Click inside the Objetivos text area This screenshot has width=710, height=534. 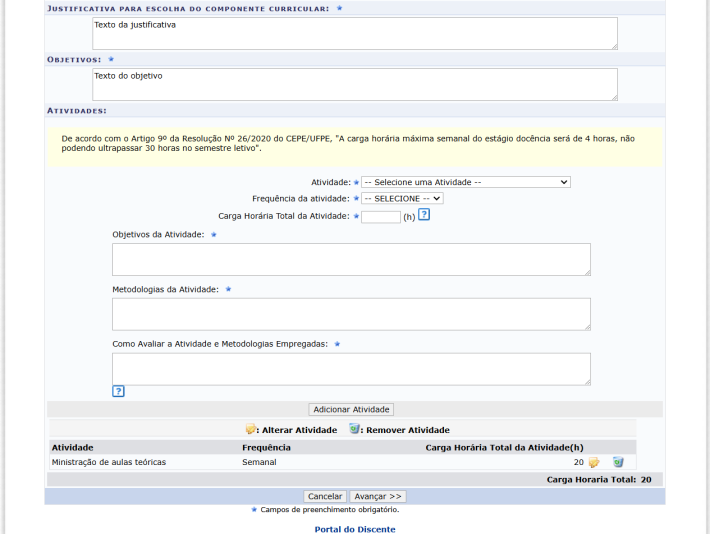click(x=354, y=84)
